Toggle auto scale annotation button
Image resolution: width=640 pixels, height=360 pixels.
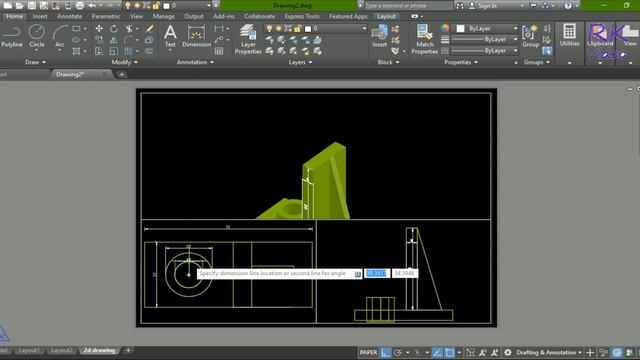(x=494, y=352)
